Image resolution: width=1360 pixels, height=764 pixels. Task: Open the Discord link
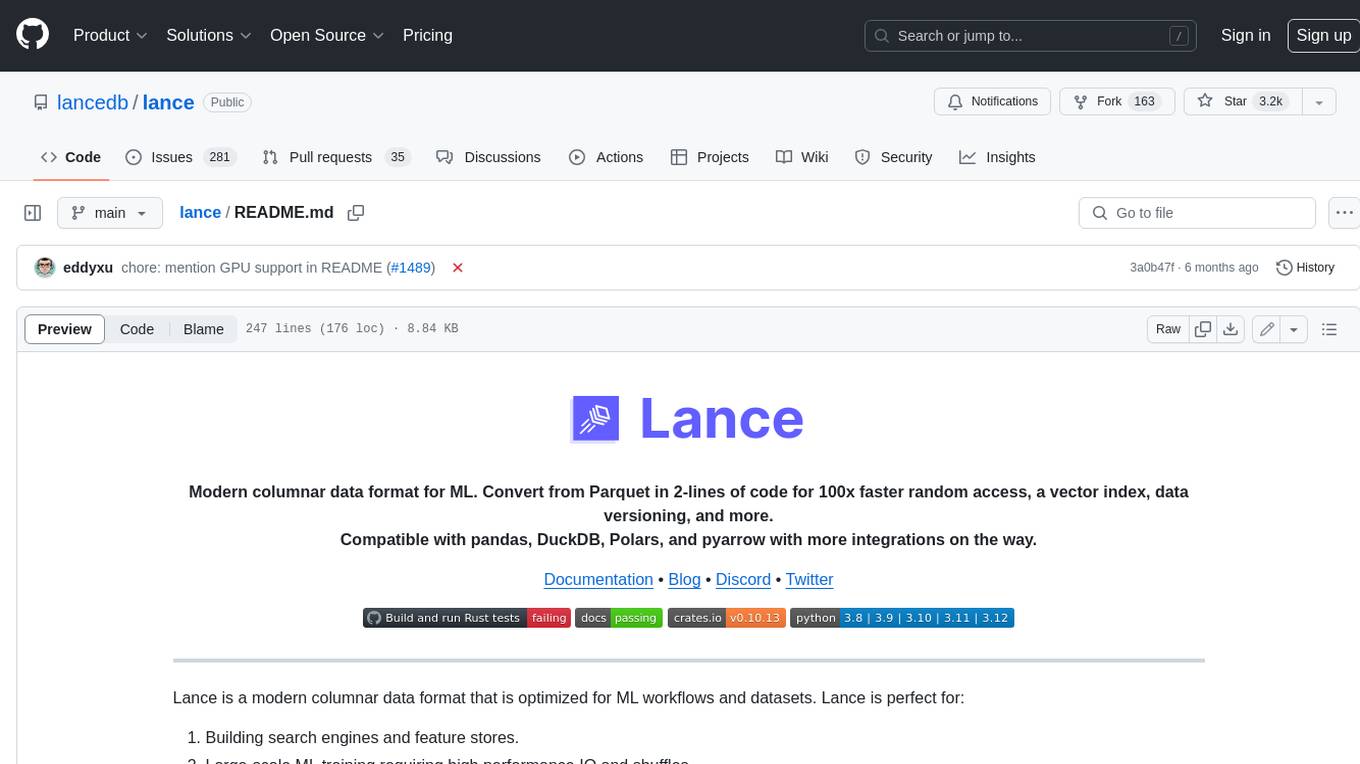[743, 580]
